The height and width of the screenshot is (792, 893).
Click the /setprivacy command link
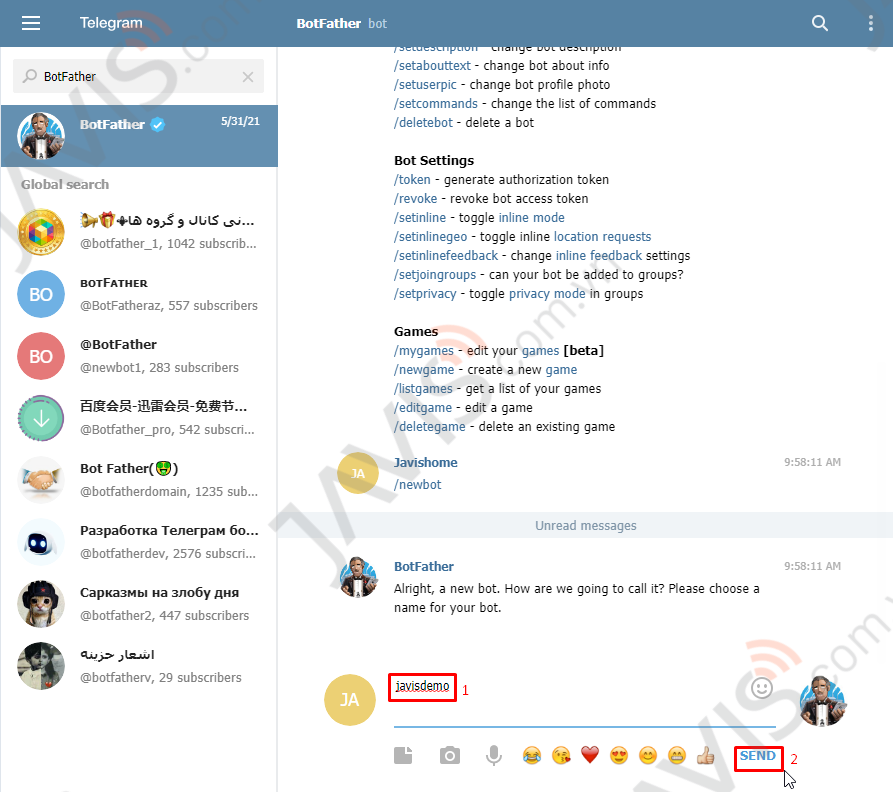click(425, 294)
